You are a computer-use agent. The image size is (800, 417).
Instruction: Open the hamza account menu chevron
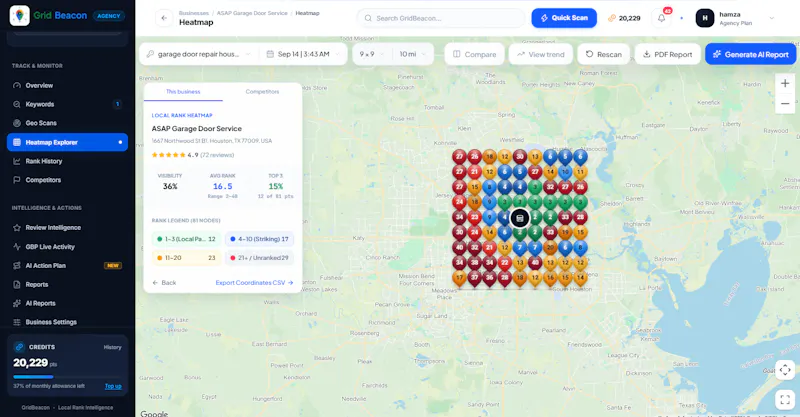click(x=771, y=18)
